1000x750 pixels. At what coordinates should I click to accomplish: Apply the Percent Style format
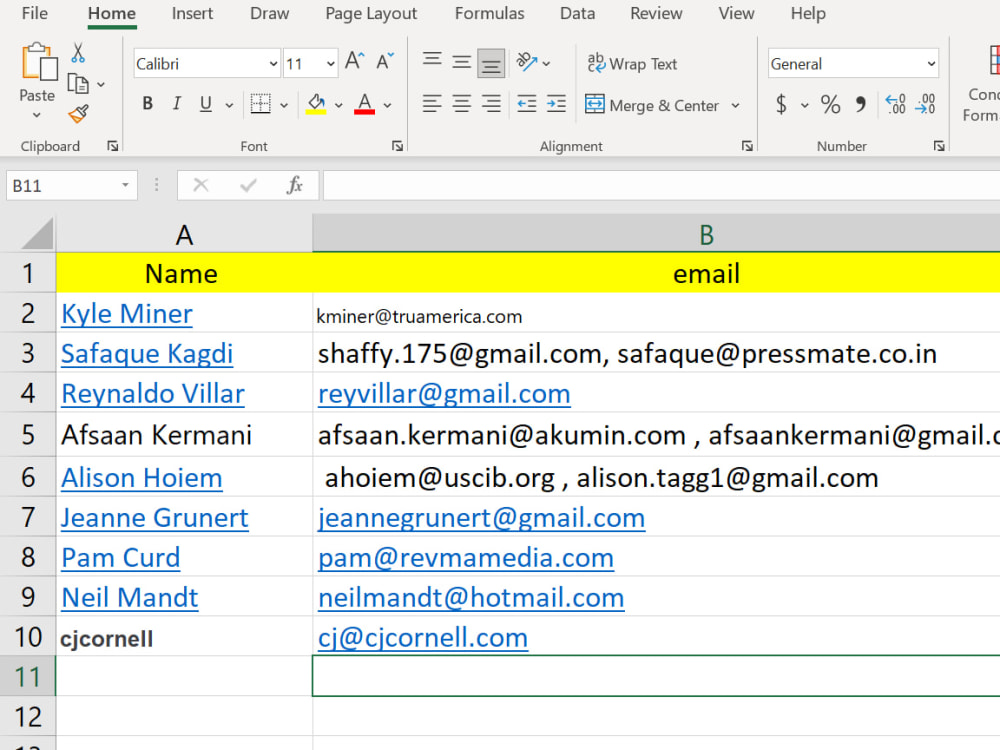830,103
